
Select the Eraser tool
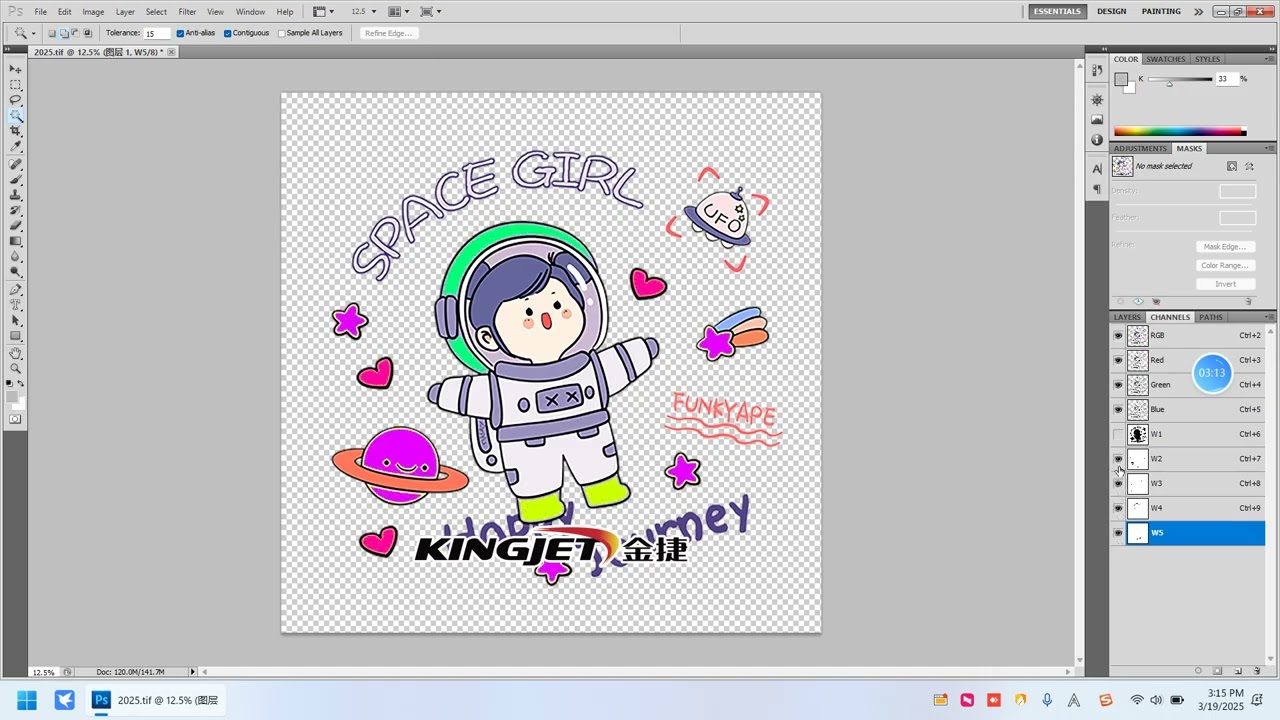pyautogui.click(x=15, y=226)
